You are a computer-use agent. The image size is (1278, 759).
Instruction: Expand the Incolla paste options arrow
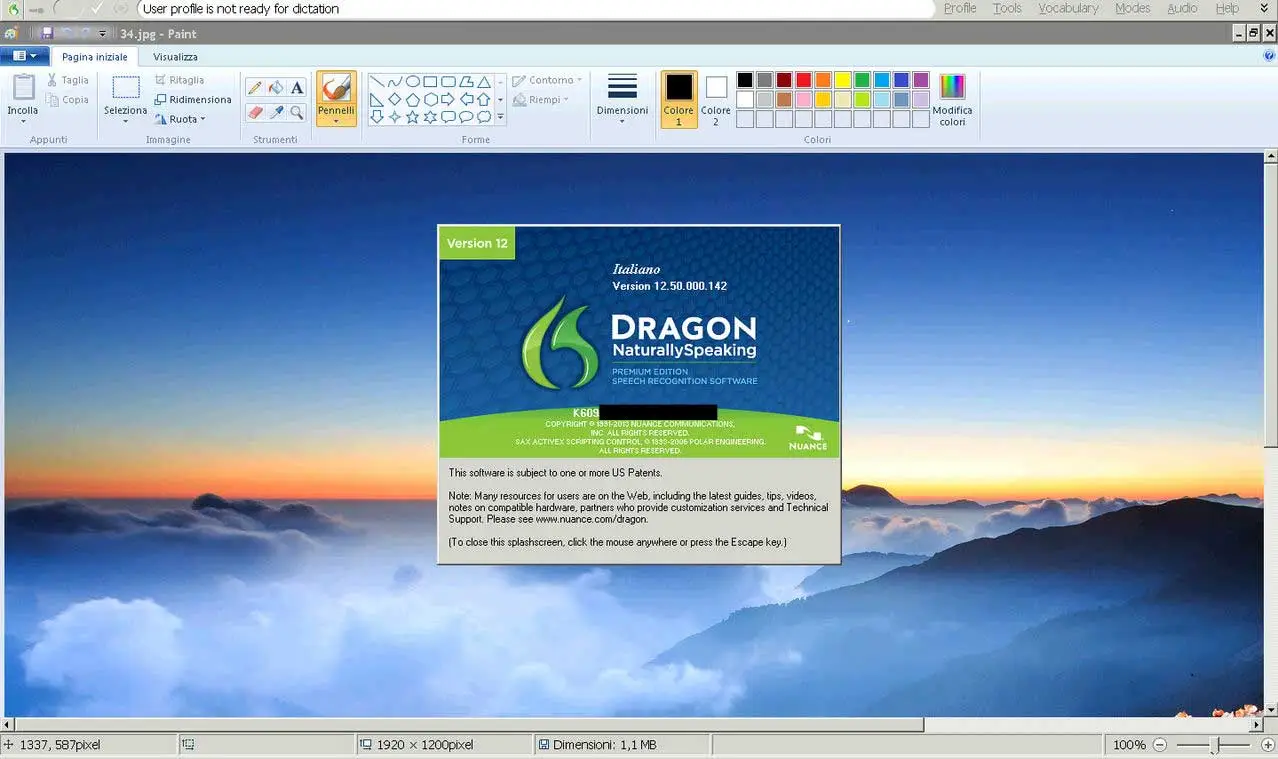click(x=22, y=121)
